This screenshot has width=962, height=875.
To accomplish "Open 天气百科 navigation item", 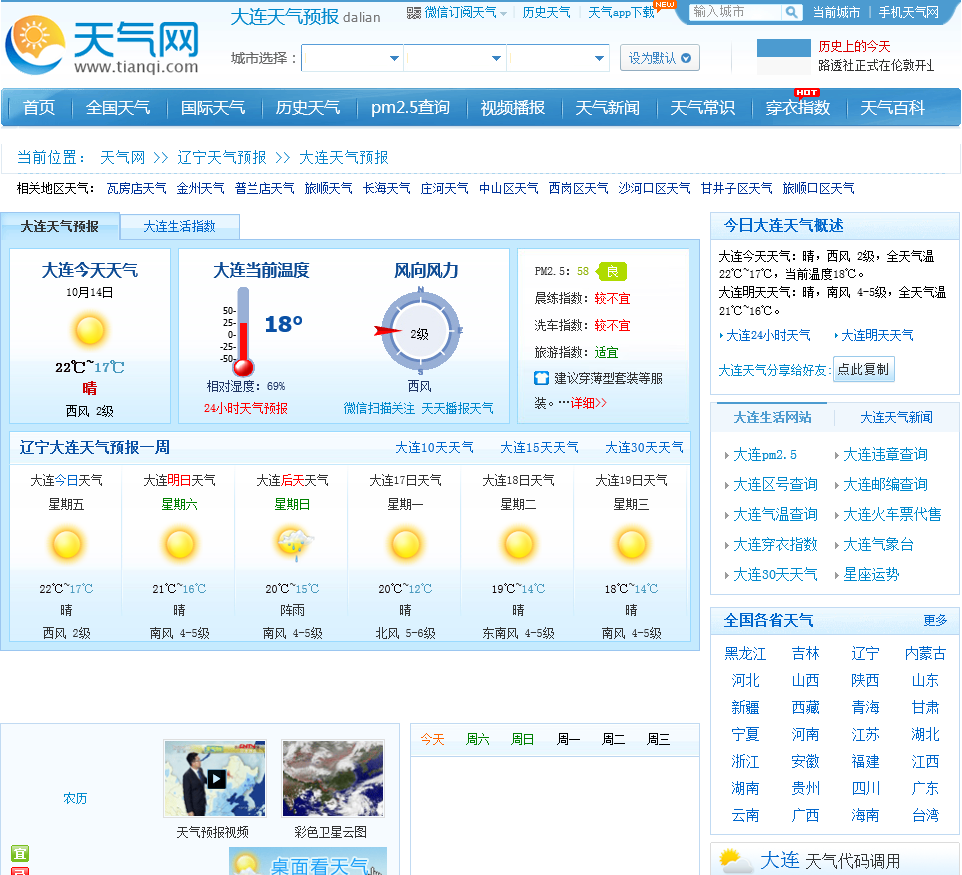I will [x=892, y=108].
